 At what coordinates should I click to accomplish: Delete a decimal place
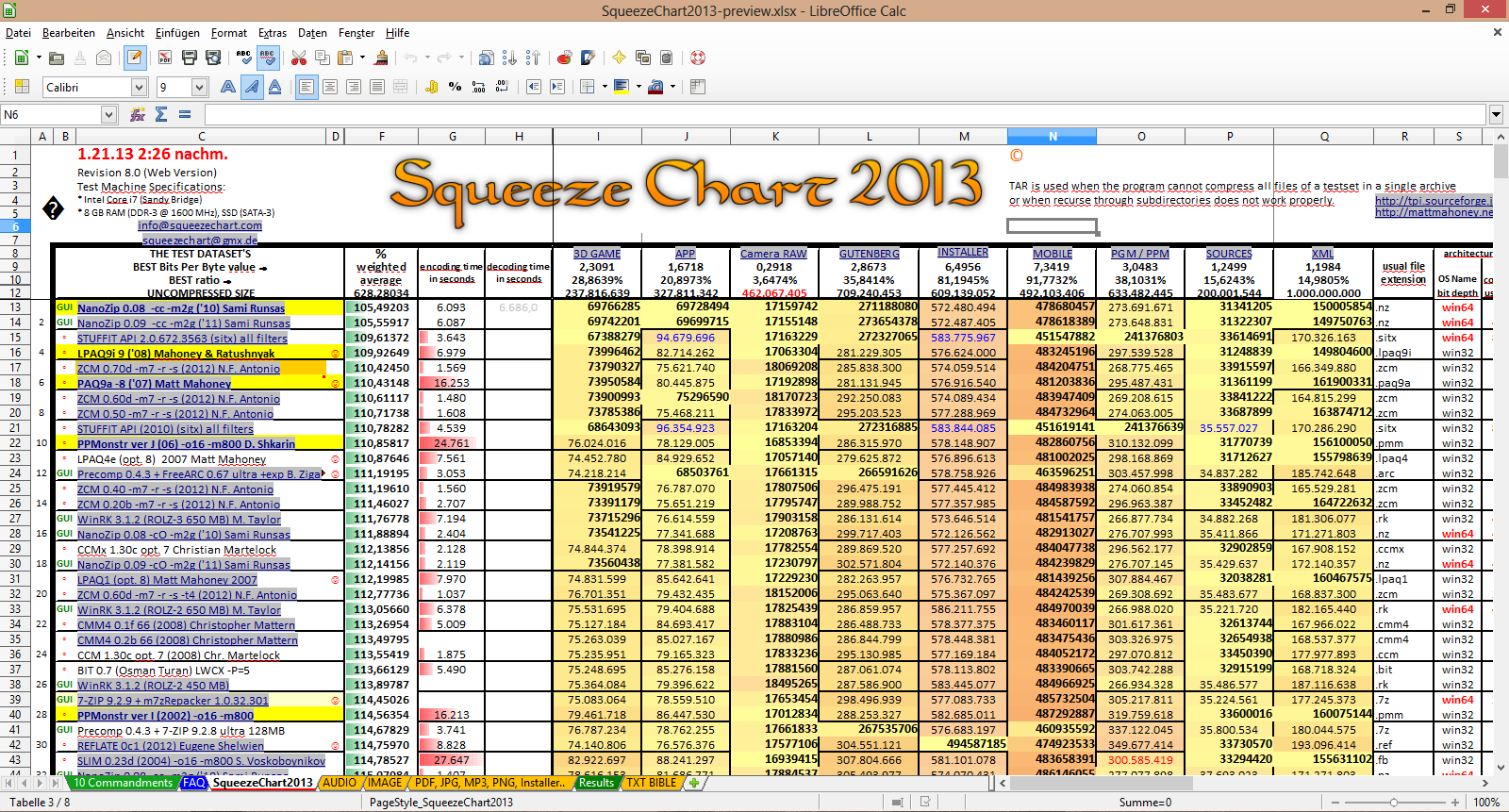point(503,87)
